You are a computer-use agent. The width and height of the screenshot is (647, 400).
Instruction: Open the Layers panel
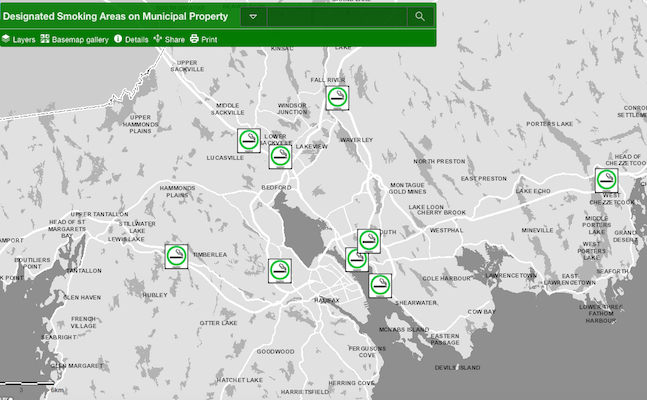coord(19,39)
